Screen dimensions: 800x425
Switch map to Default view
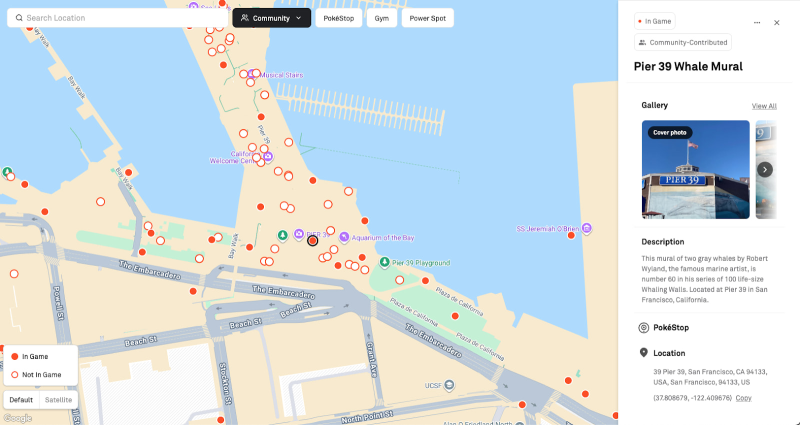click(x=21, y=400)
